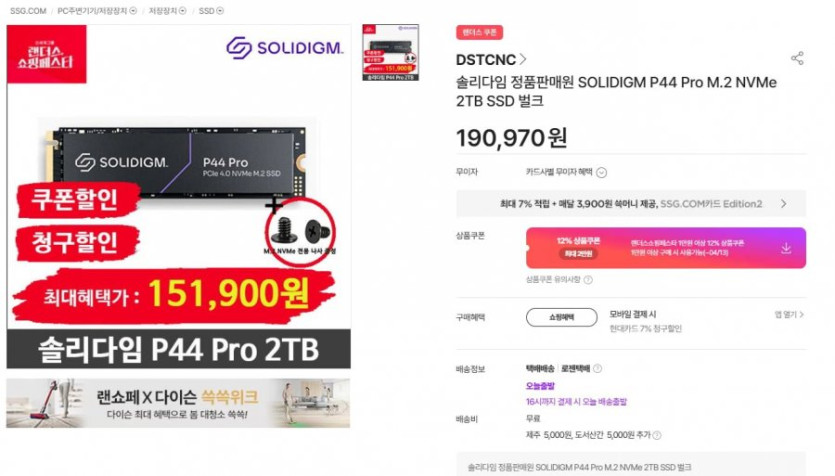Screen dimensions: 835x476
Task: Click the main product image
Action: coord(178,196)
